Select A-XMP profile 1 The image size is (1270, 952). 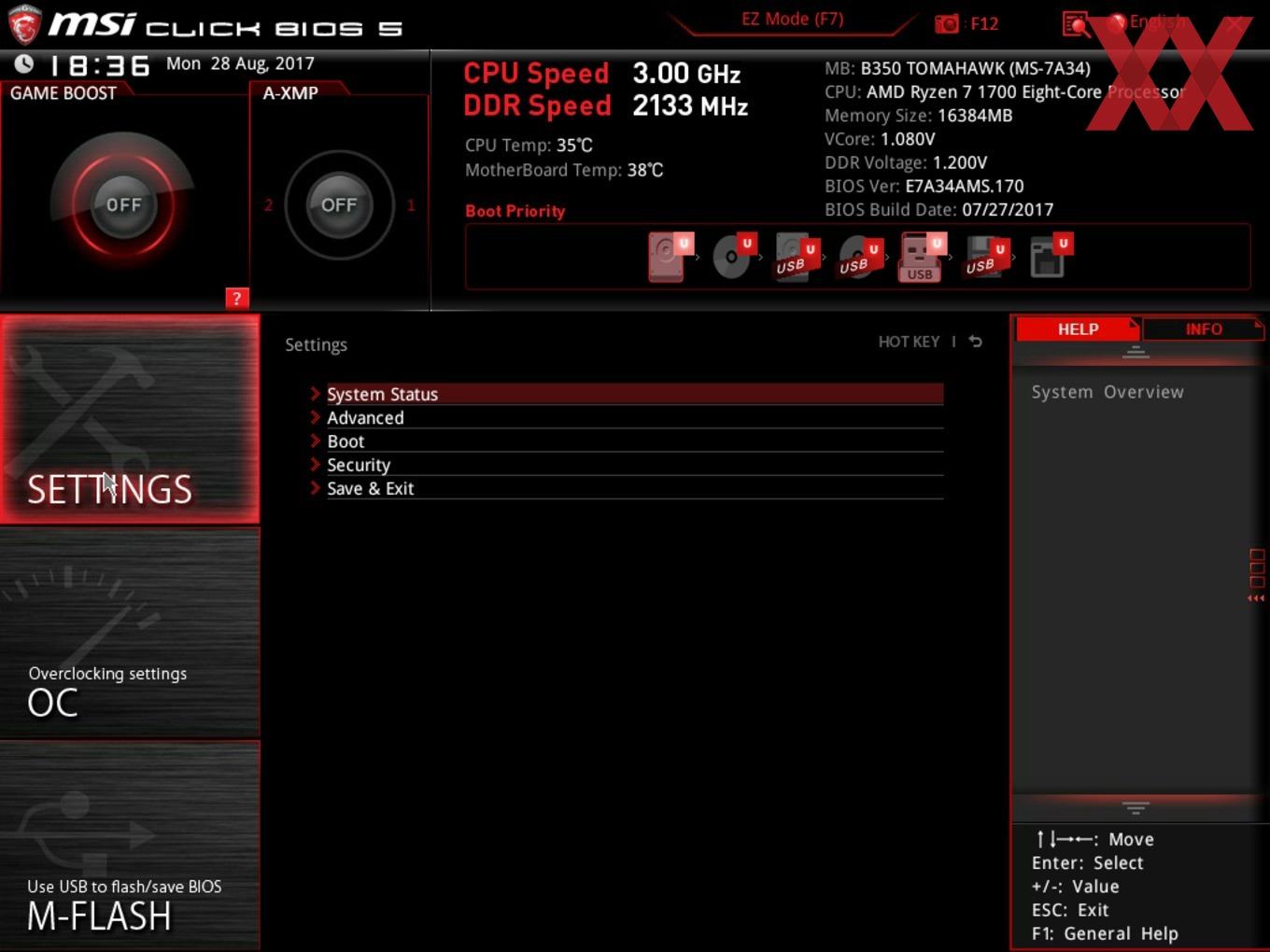click(411, 204)
